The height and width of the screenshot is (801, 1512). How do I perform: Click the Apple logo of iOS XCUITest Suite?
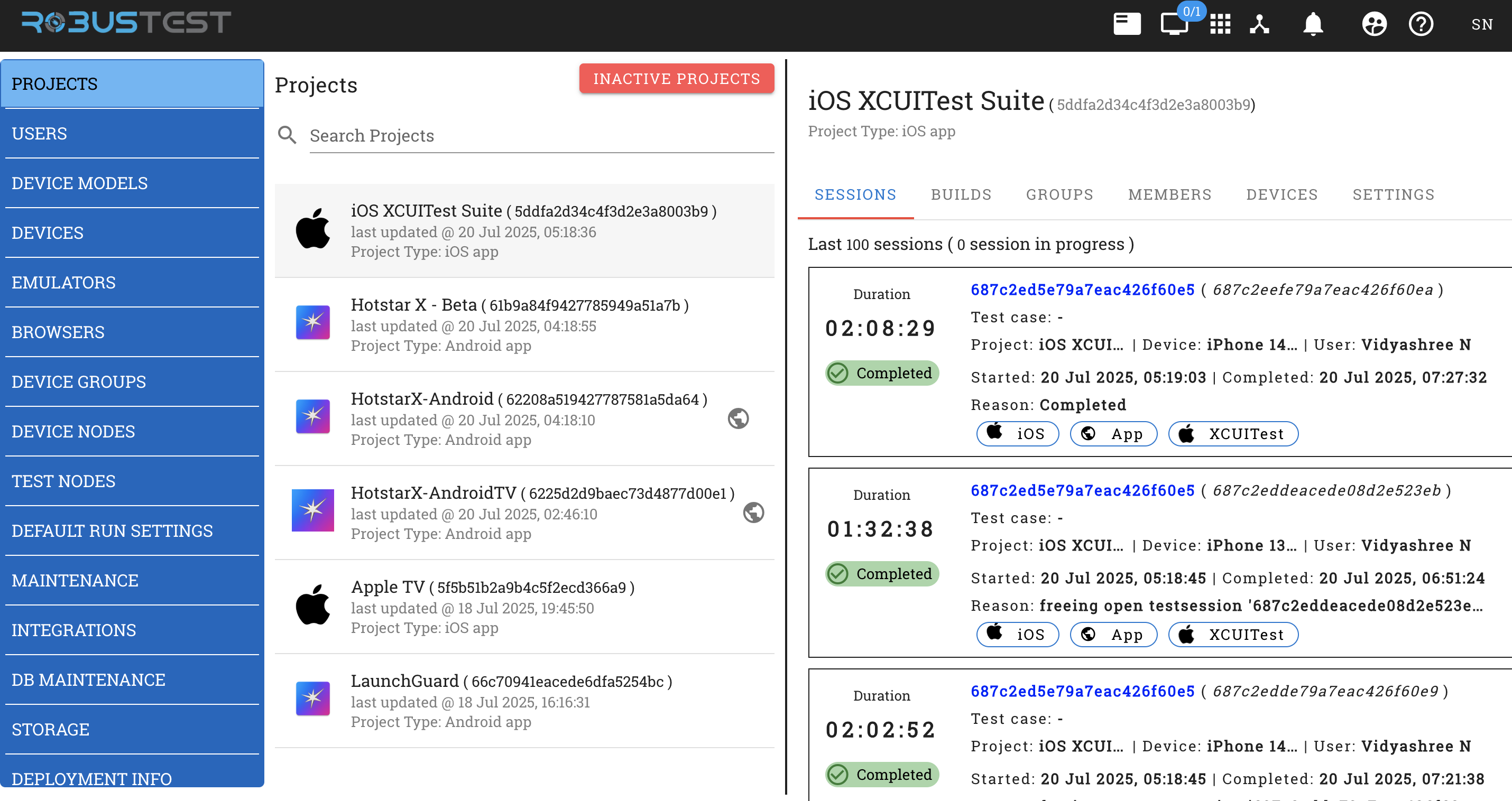coord(312,229)
